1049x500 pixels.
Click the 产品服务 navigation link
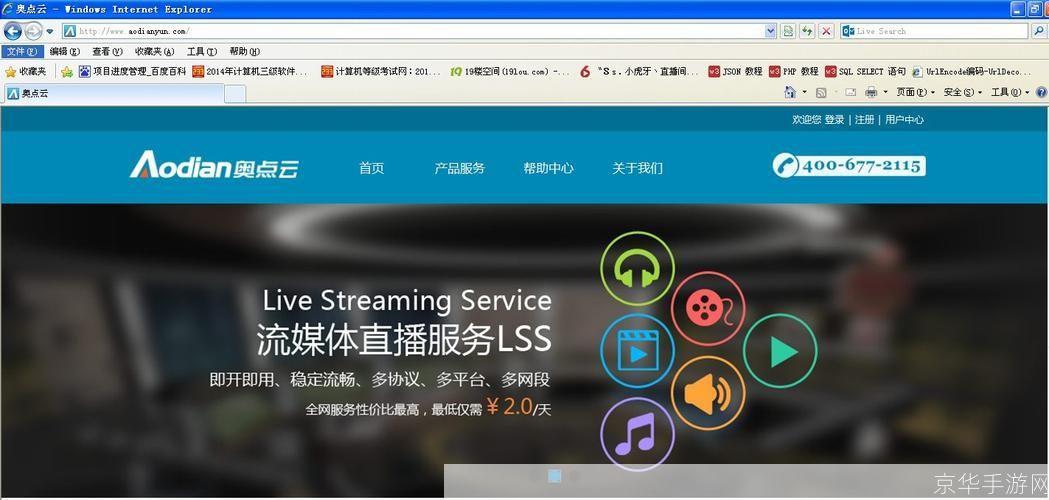tap(459, 168)
